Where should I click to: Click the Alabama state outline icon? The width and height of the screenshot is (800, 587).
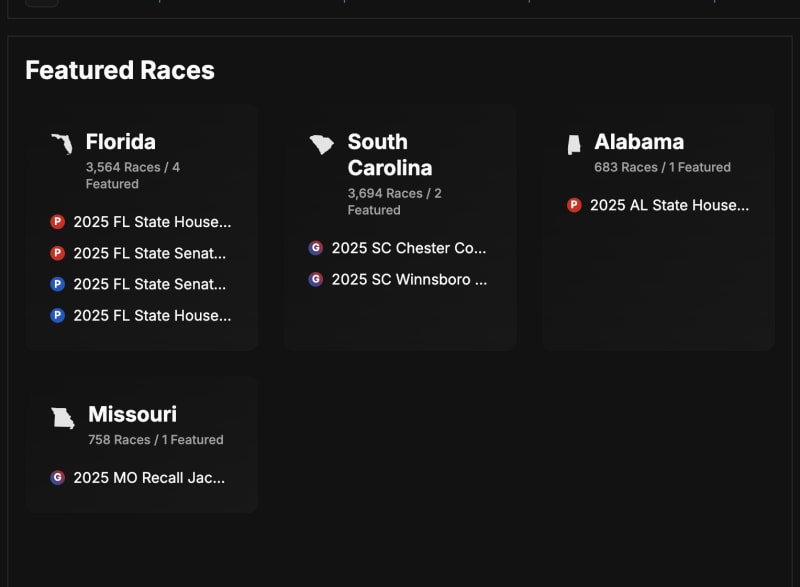click(x=574, y=144)
